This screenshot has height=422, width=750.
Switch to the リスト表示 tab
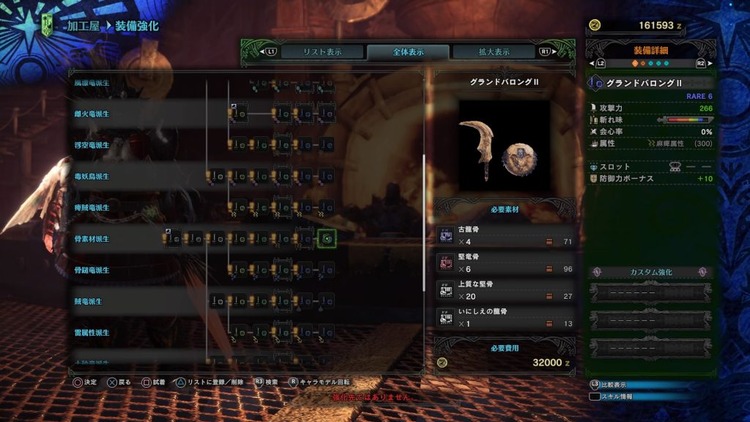322,52
